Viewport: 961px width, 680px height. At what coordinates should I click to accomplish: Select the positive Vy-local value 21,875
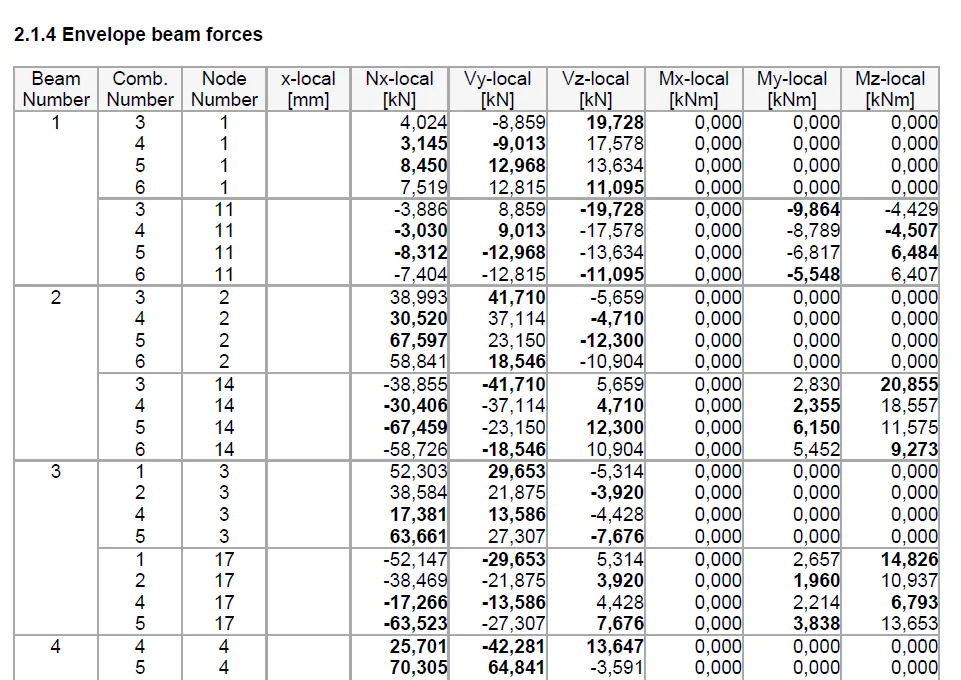pyautogui.click(x=517, y=493)
